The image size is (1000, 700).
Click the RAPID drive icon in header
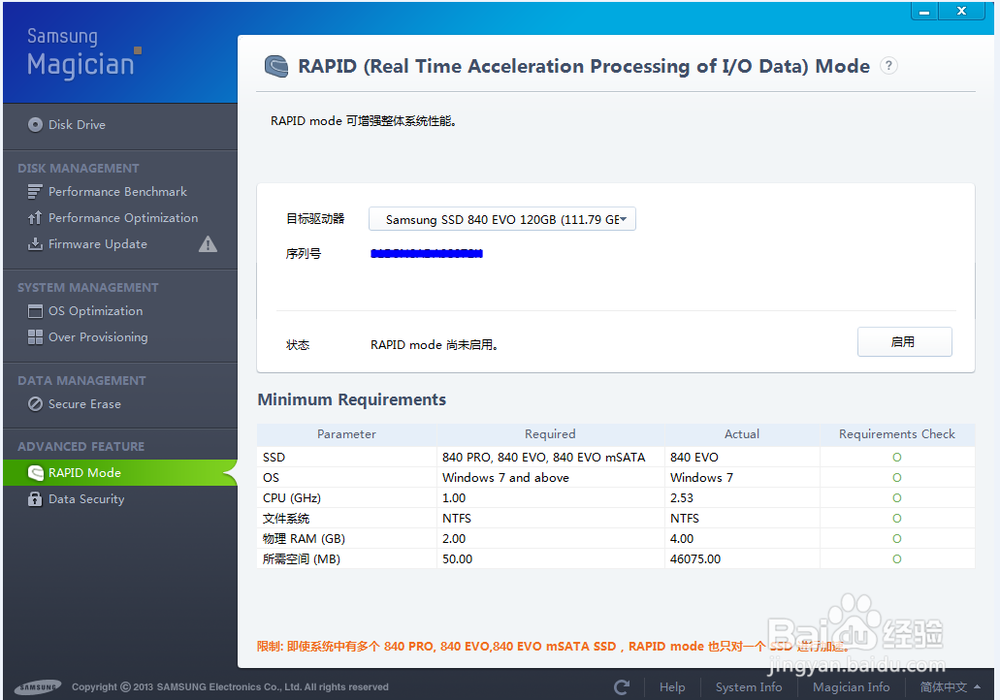pos(276,66)
